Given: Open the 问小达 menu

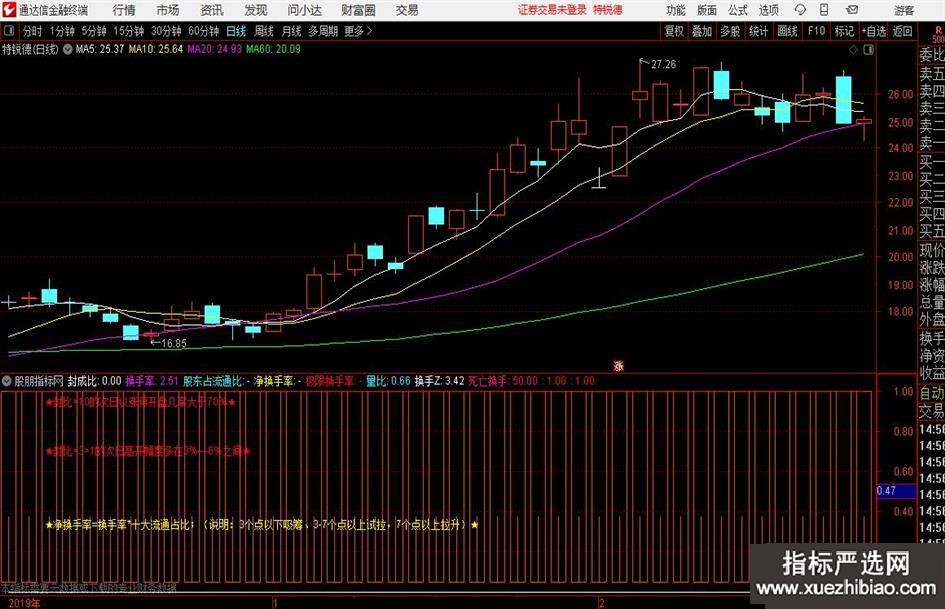Looking at the screenshot, I should click(x=304, y=10).
